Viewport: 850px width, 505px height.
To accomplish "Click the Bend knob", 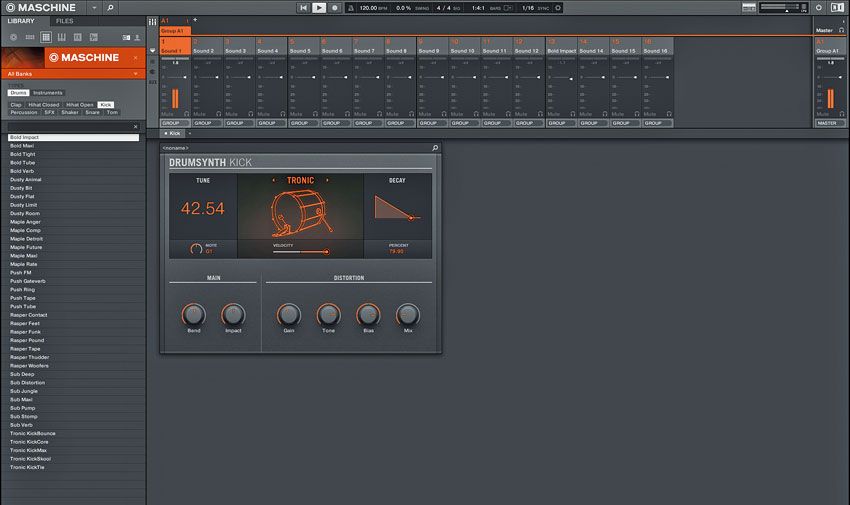I will click(194, 314).
